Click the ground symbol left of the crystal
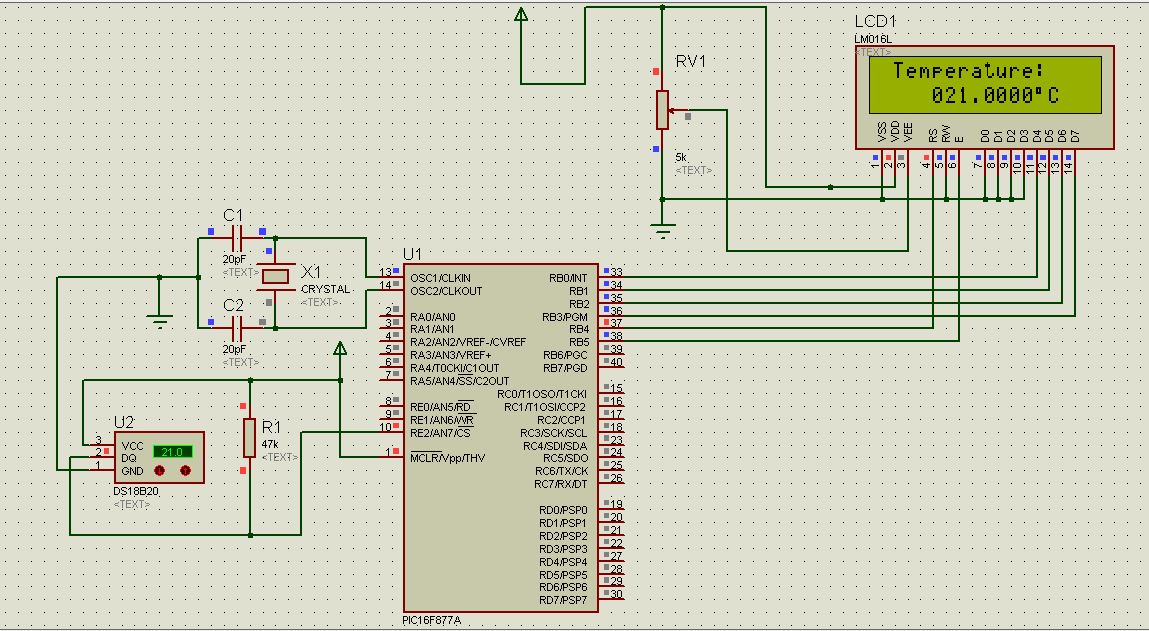Screen dimensions: 1149x631 tap(158, 318)
